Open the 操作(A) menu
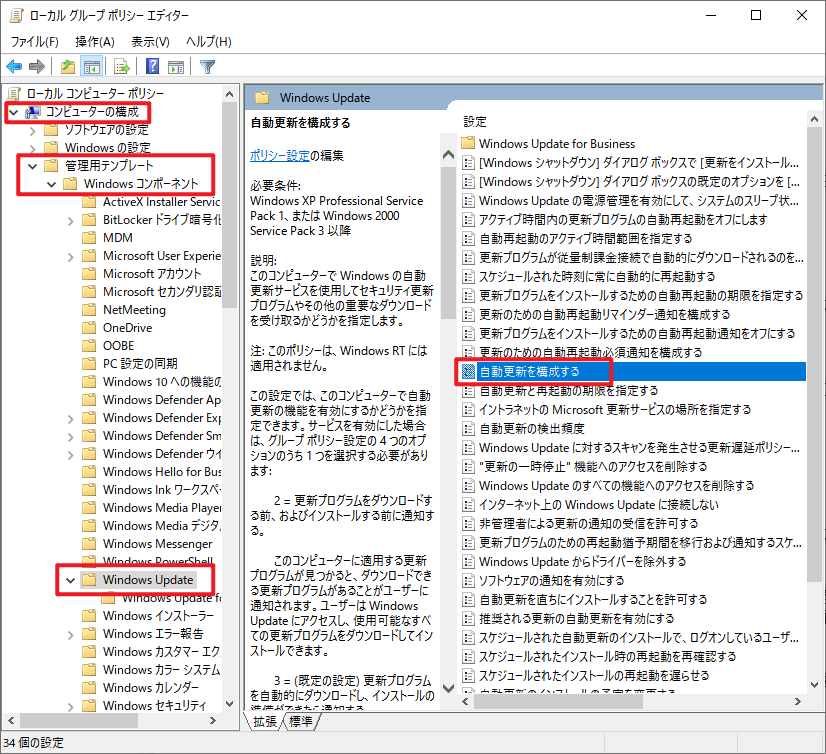This screenshot has height=754, width=826. (95, 42)
